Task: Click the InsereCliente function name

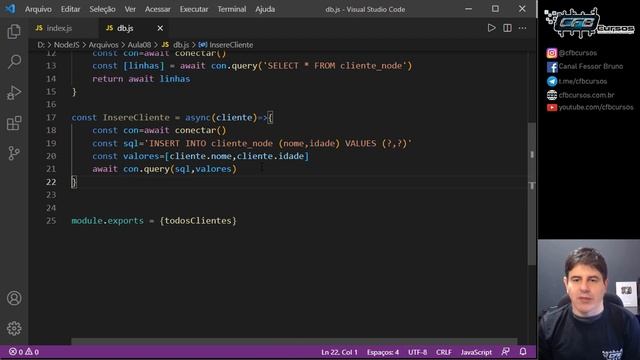Action: [x=136, y=118]
